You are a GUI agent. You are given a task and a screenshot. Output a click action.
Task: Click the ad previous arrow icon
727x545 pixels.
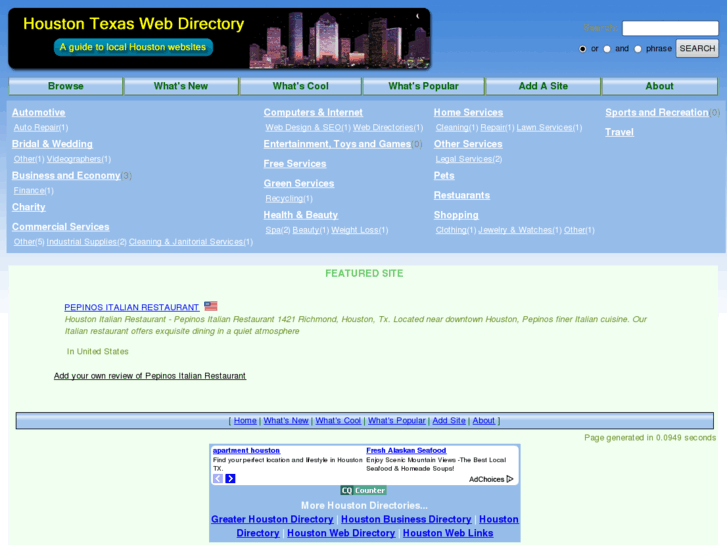coord(218,479)
